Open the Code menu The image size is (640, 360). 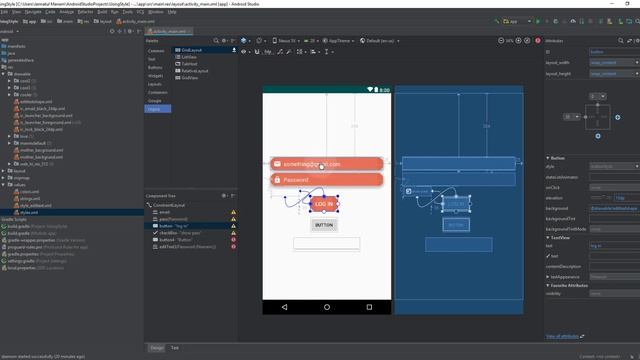50,12
